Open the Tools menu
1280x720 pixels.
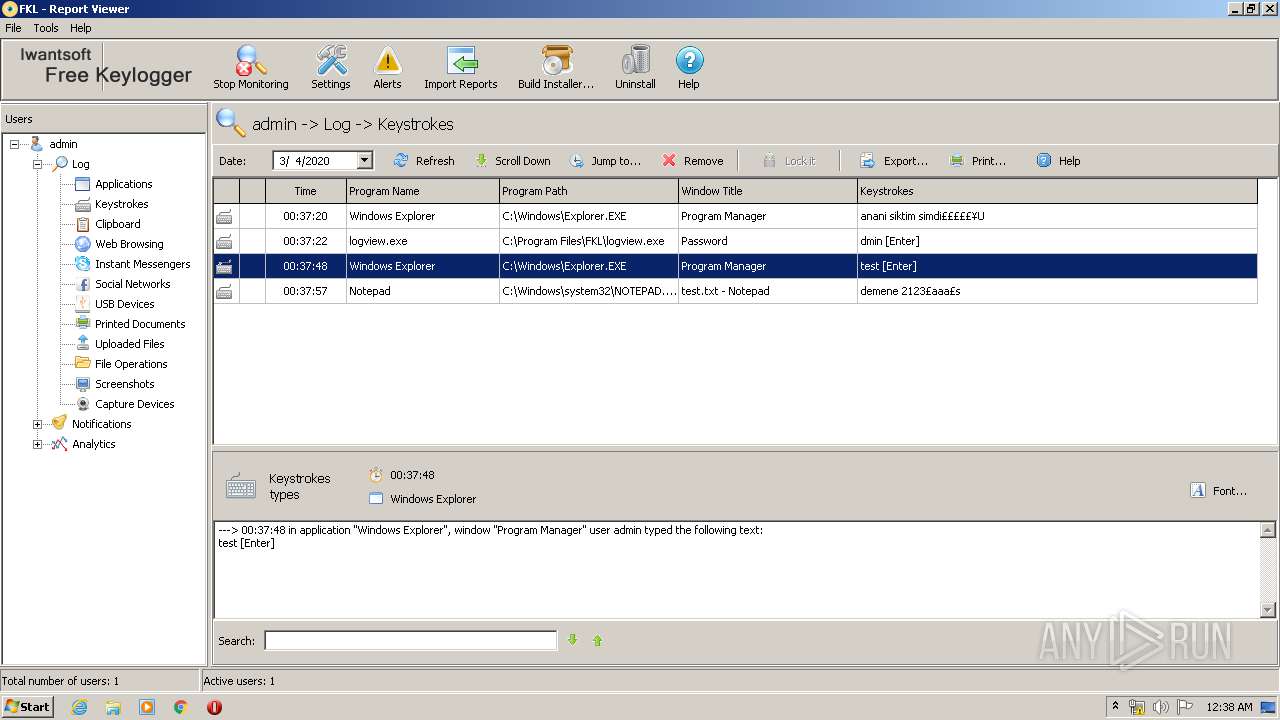pos(46,28)
